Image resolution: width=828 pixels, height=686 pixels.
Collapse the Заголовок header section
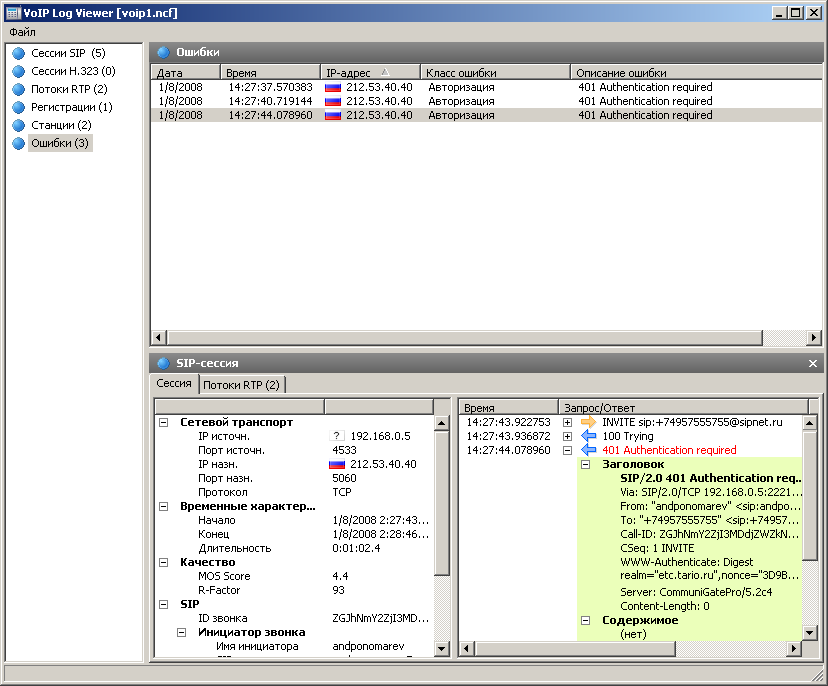click(x=586, y=464)
